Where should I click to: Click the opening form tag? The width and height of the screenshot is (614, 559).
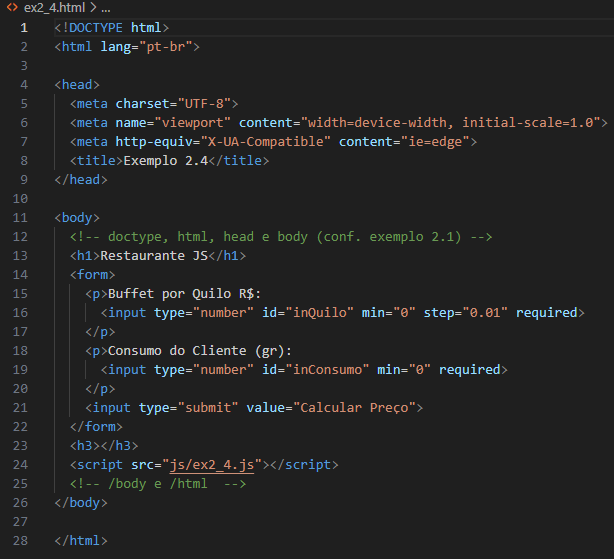click(x=92, y=274)
